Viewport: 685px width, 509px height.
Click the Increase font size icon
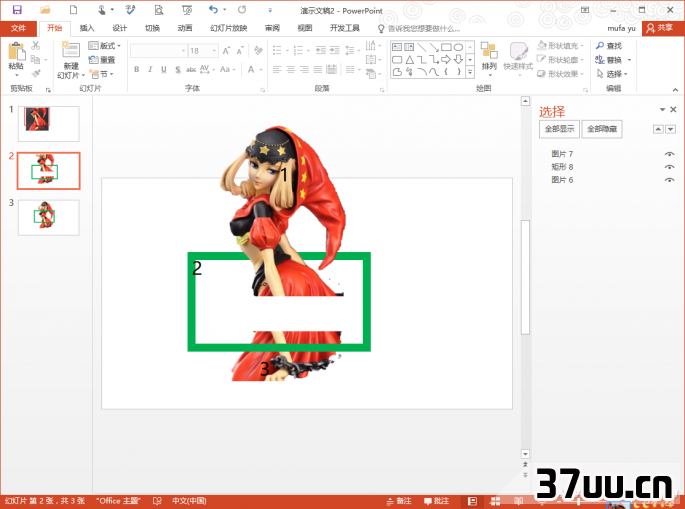(226, 51)
